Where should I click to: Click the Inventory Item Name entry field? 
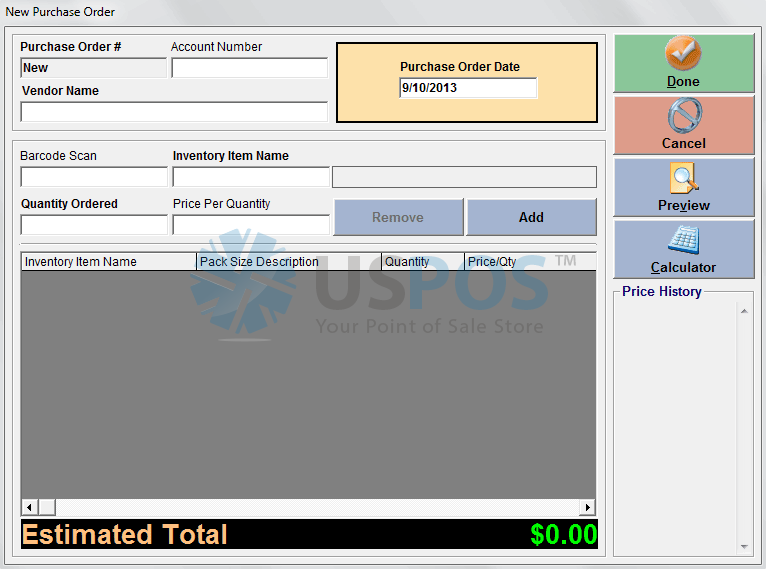(251, 177)
